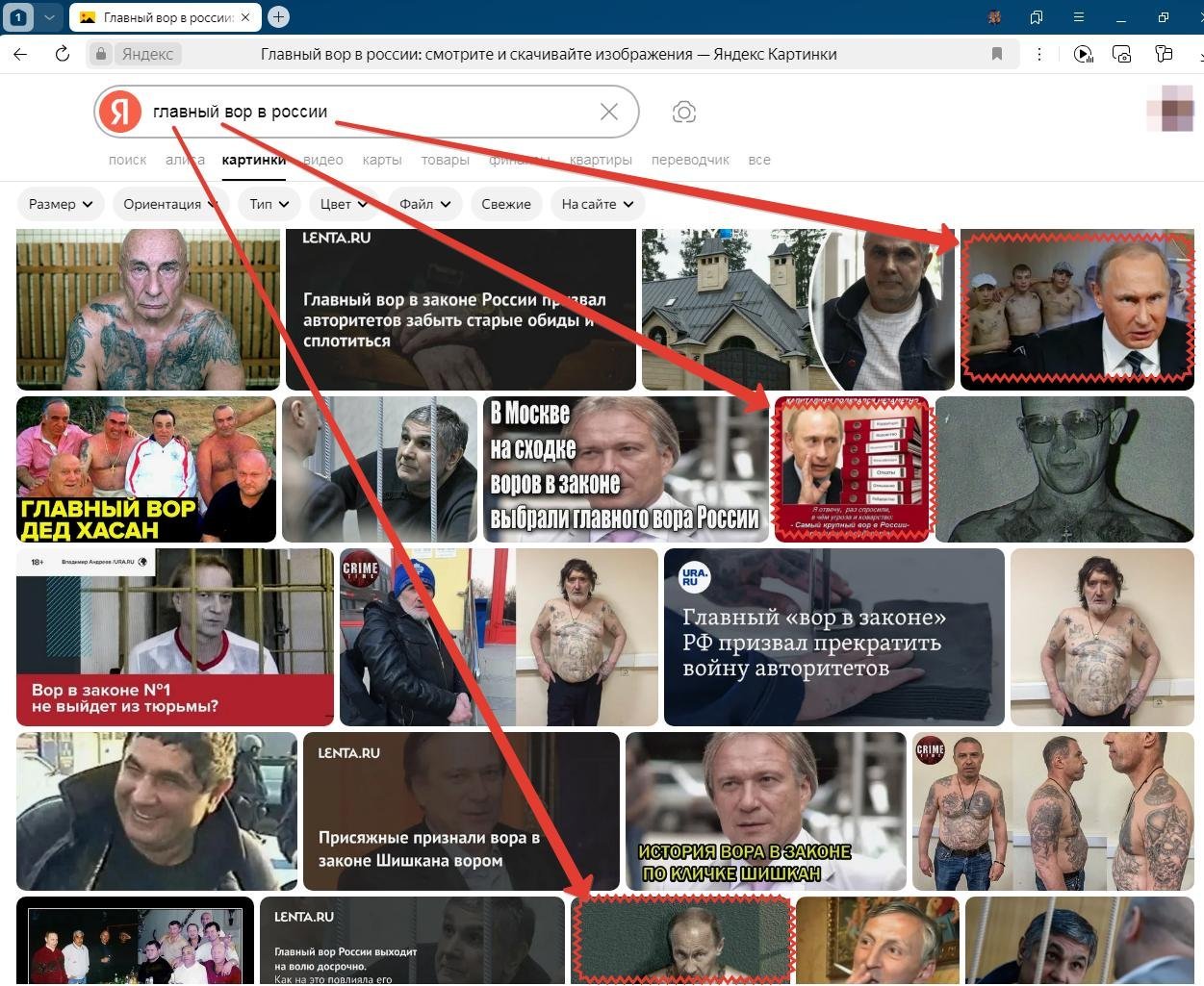Toggle the Свежие filter
Viewport: 1204px width, 986px height.
pyautogui.click(x=505, y=204)
